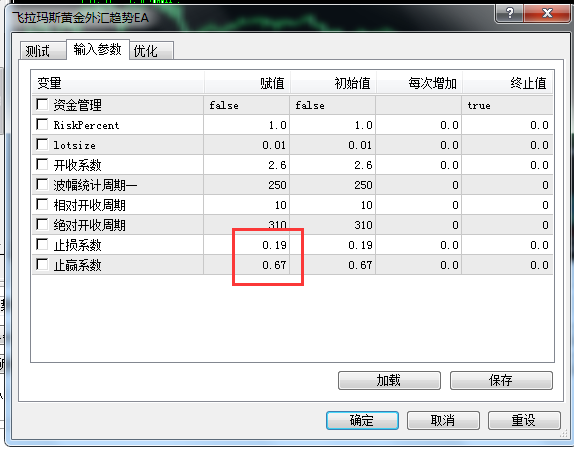Click the 加载 button
This screenshot has height=450, width=574.
click(x=389, y=380)
